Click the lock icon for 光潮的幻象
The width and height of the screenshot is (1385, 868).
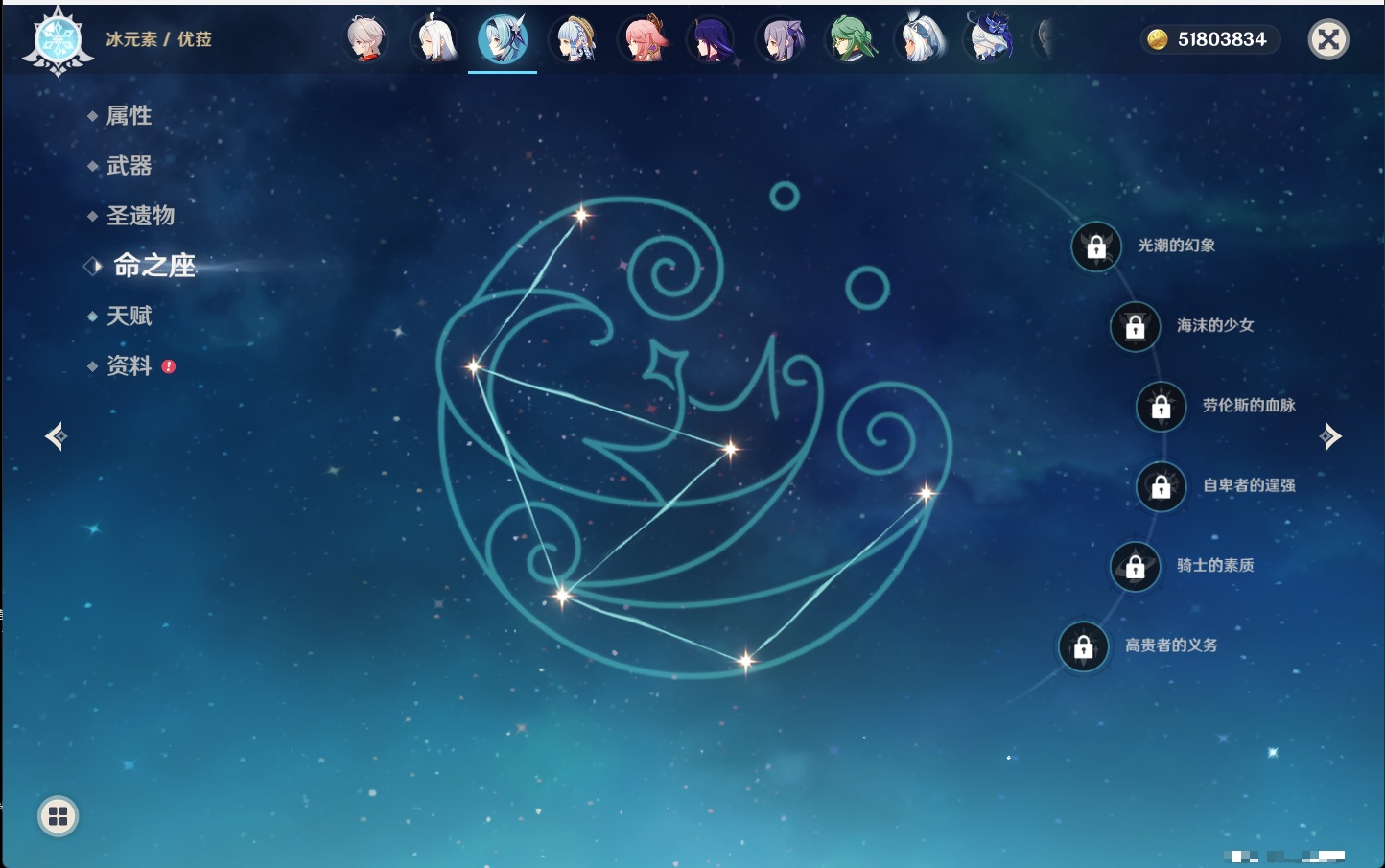coord(1096,247)
